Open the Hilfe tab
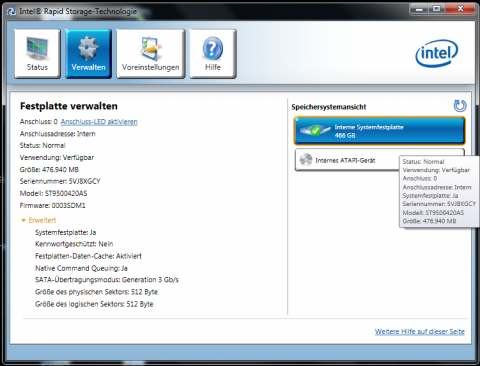The width and height of the screenshot is (480, 366). pyautogui.click(x=213, y=54)
